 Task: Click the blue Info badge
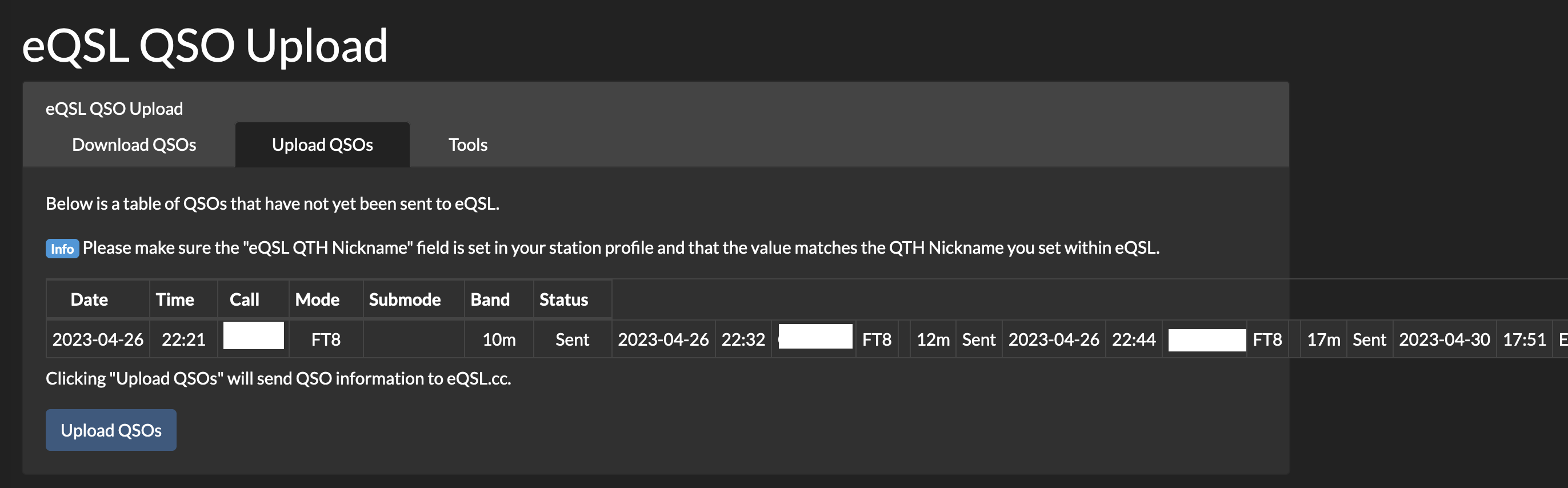62,248
